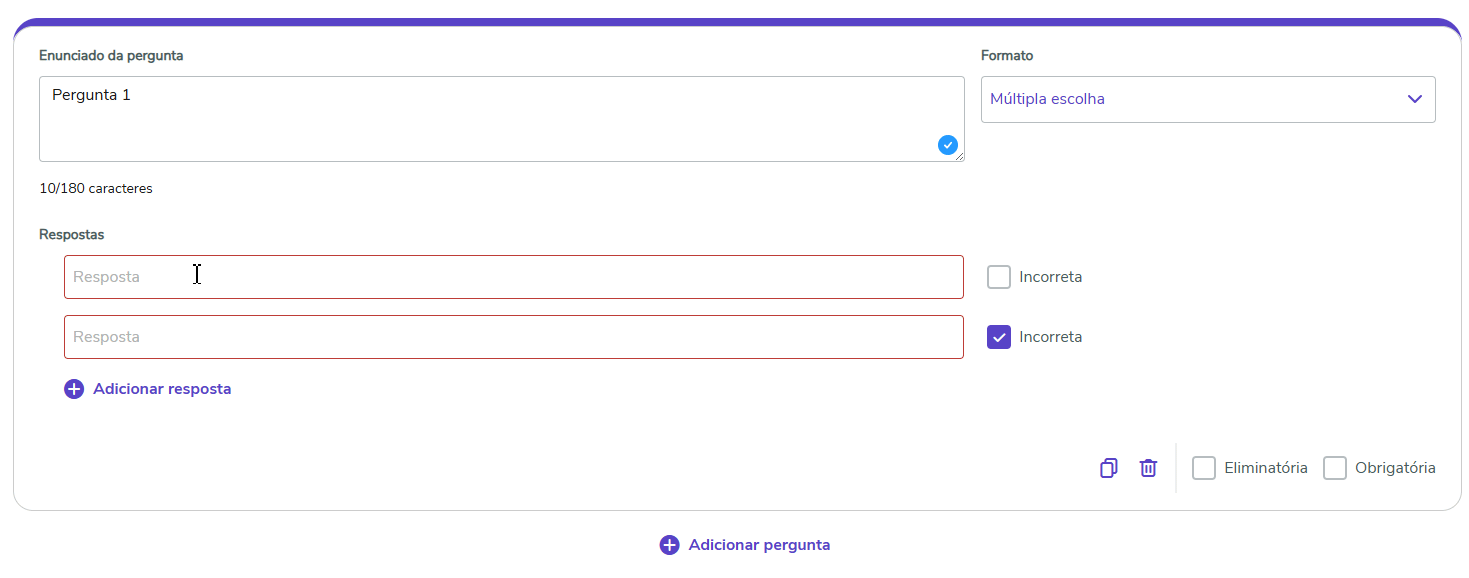Viewport: 1469px width, 578px height.
Task: Click the resize handle of the question textarea
Action: coord(960,157)
